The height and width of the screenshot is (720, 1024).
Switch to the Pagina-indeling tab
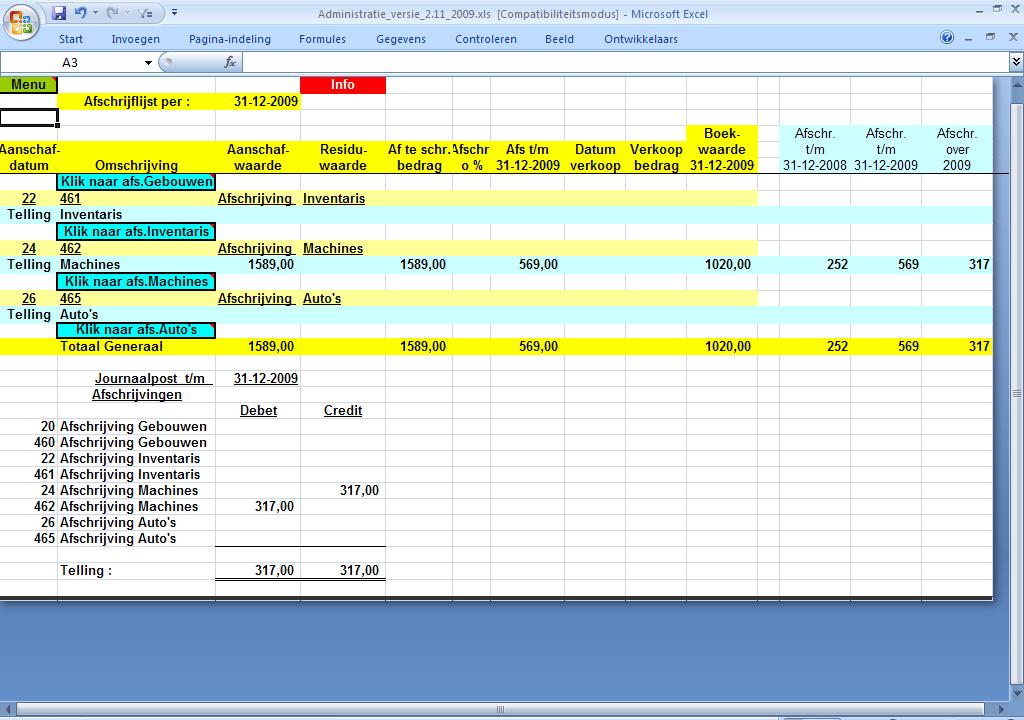[x=229, y=39]
